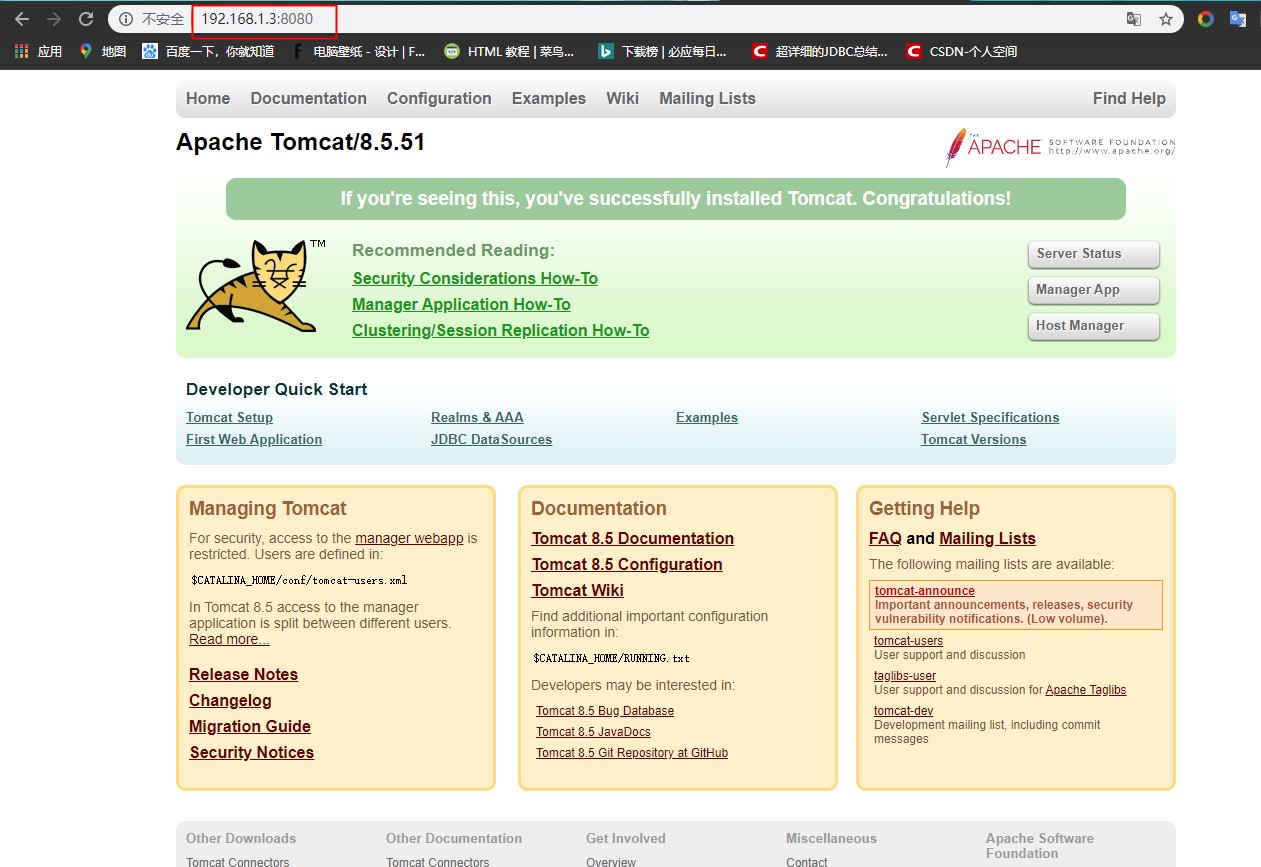Open the 应用 apps grid shortcut

pyautogui.click(x=38, y=51)
